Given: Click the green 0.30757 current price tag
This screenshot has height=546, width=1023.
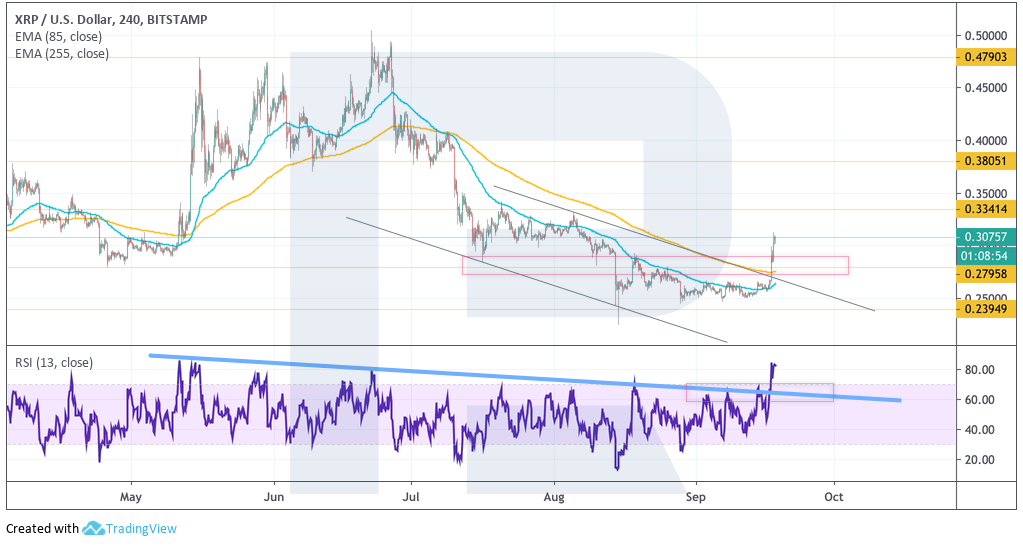Looking at the screenshot, I should (986, 237).
